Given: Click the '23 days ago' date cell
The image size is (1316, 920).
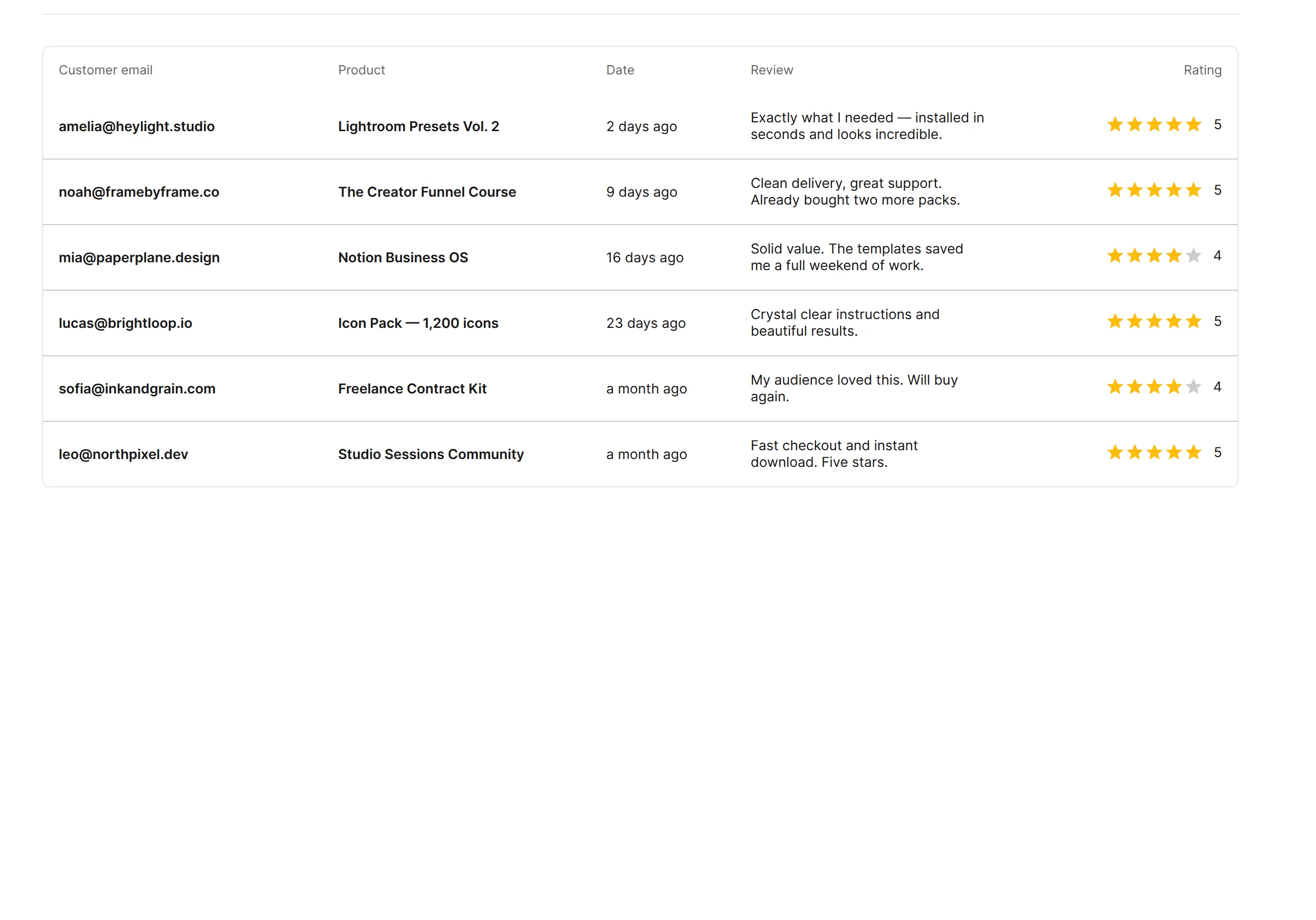Looking at the screenshot, I should [646, 323].
